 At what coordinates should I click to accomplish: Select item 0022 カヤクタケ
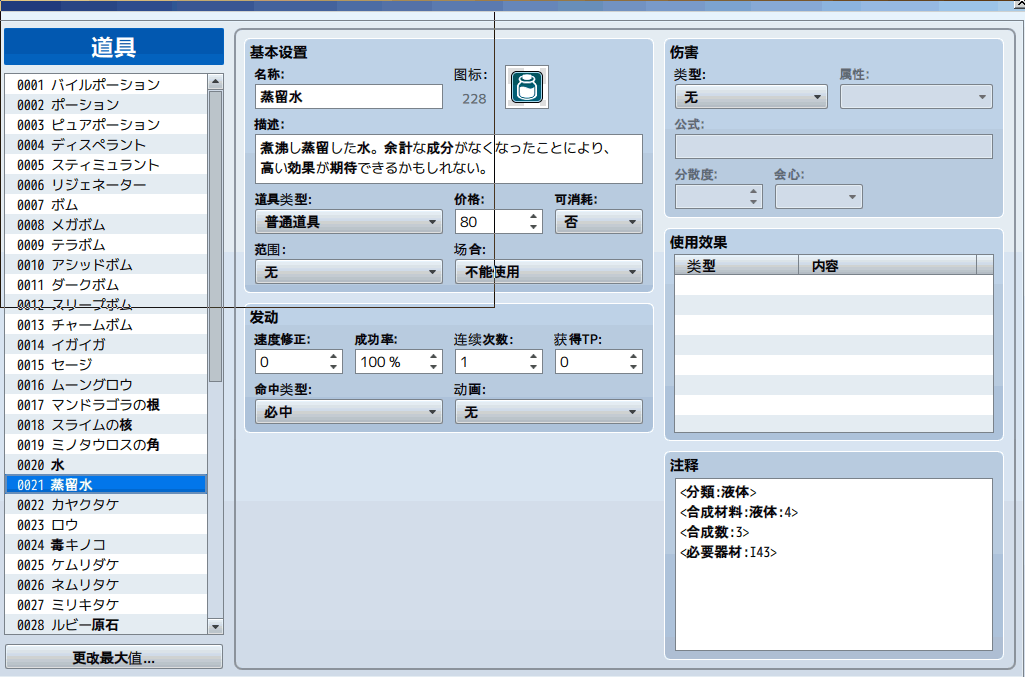tap(106, 505)
